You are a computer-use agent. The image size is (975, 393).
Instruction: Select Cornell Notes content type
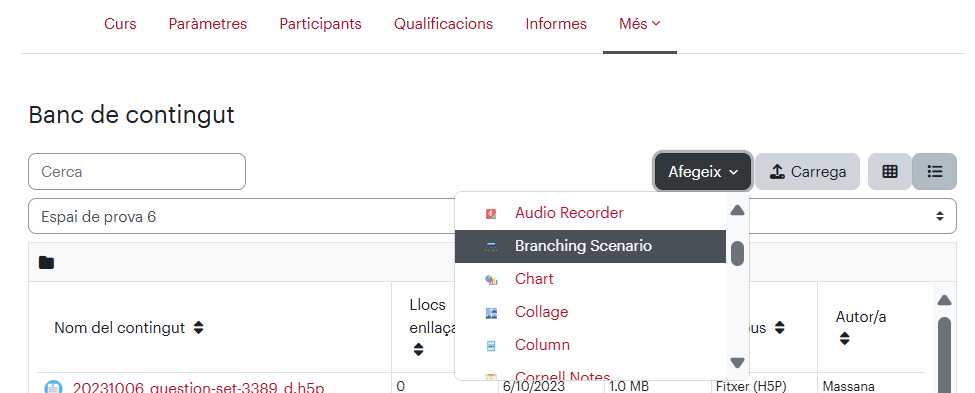[x=563, y=376]
